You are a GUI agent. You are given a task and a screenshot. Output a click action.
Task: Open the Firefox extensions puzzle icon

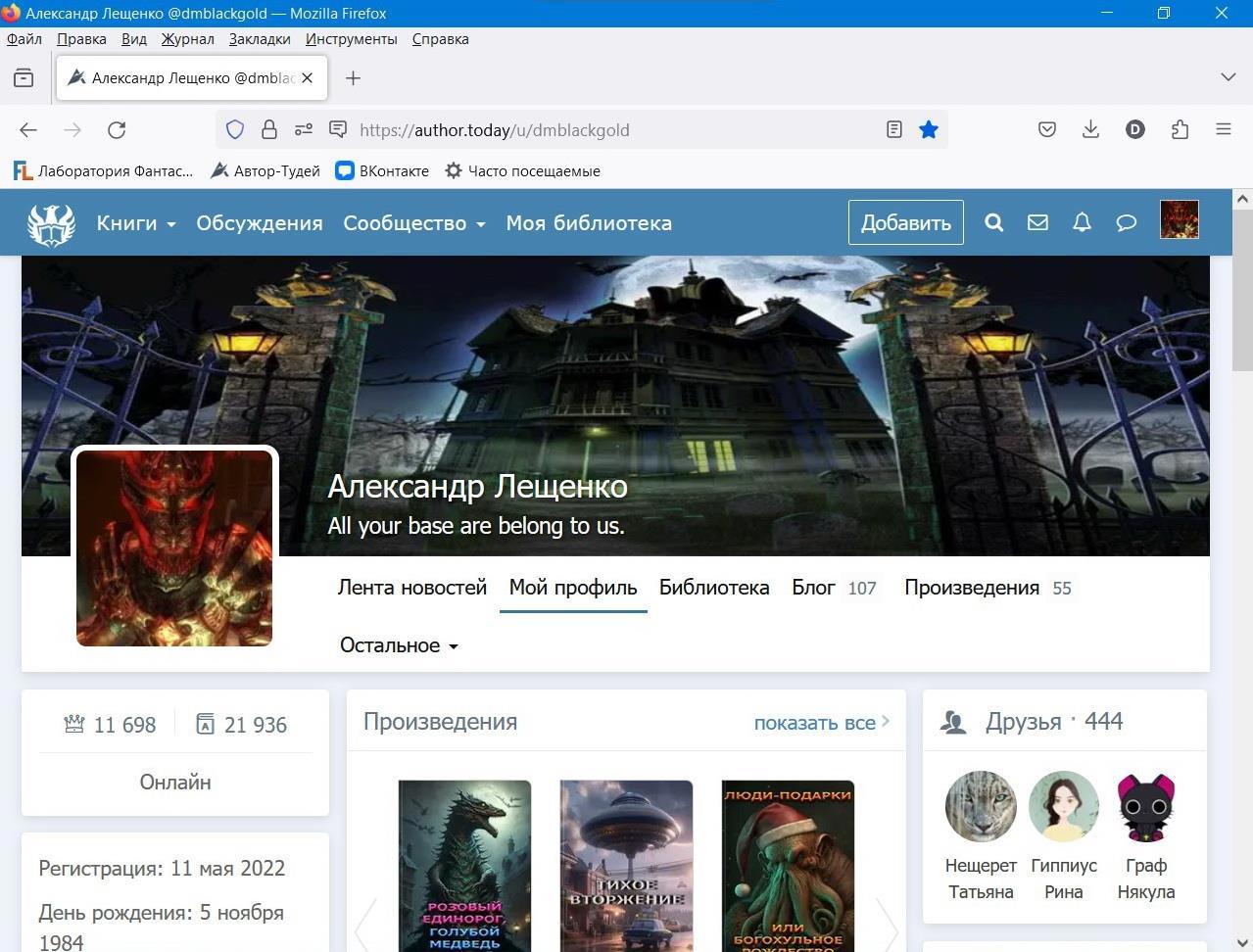click(x=1180, y=129)
